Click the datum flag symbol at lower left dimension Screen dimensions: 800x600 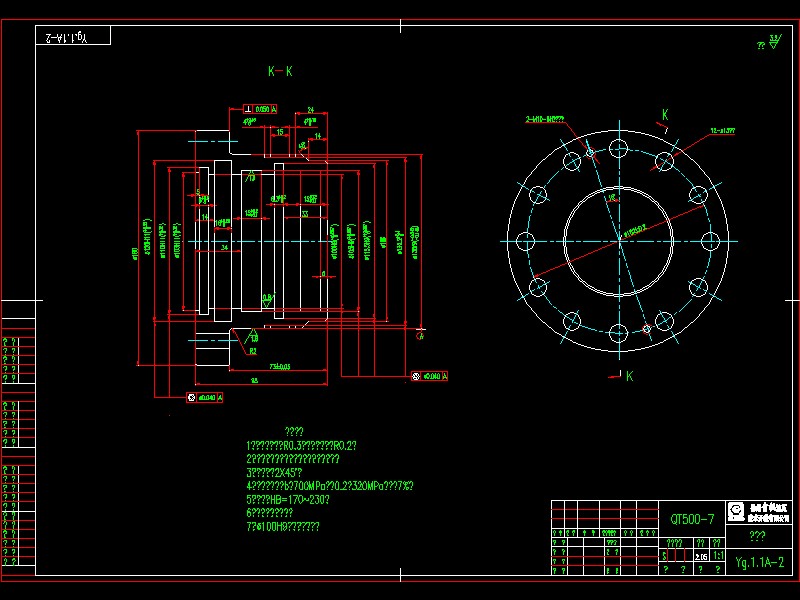pos(204,397)
